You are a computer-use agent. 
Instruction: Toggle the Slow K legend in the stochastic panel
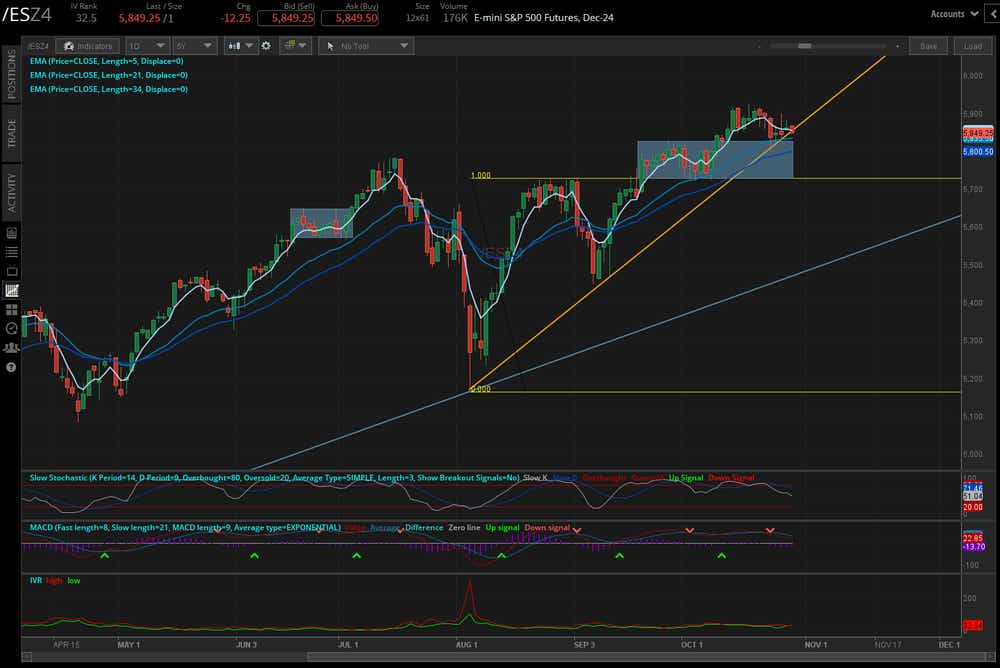pos(534,478)
